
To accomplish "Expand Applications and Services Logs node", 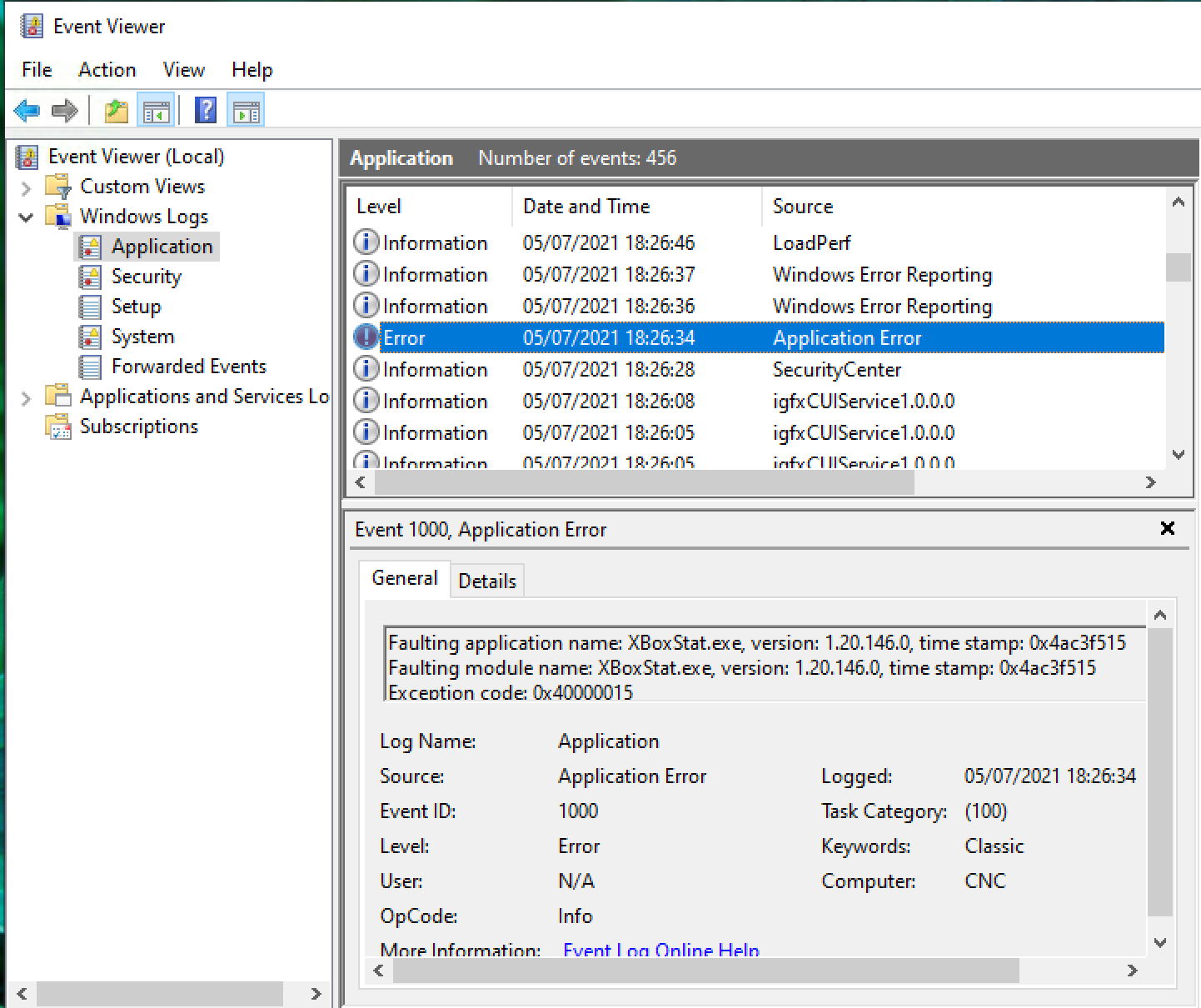I will pos(26,397).
